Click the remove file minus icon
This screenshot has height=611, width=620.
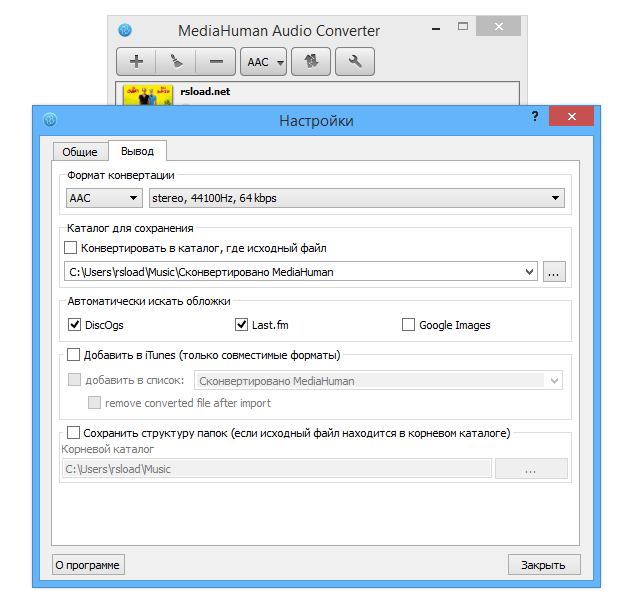coord(216,62)
